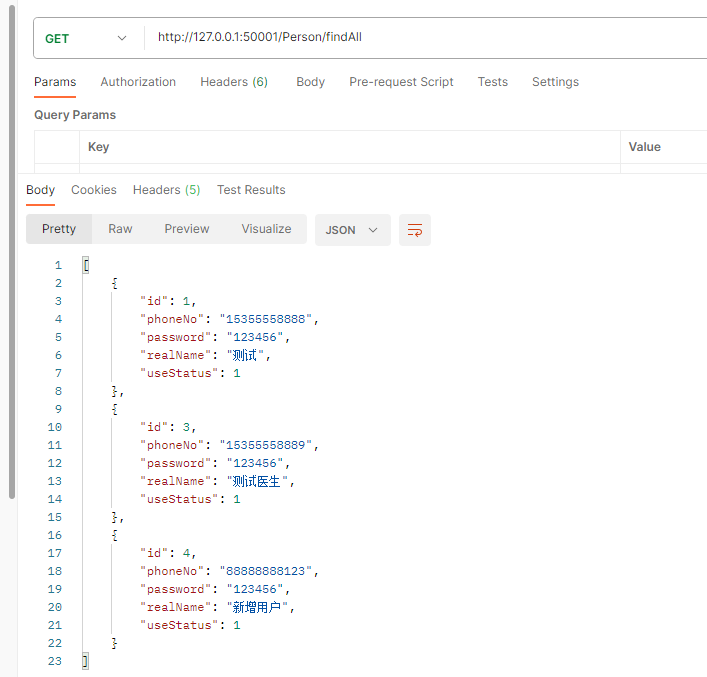Open the JSON format dropdown
The image size is (707, 677).
pos(352,230)
